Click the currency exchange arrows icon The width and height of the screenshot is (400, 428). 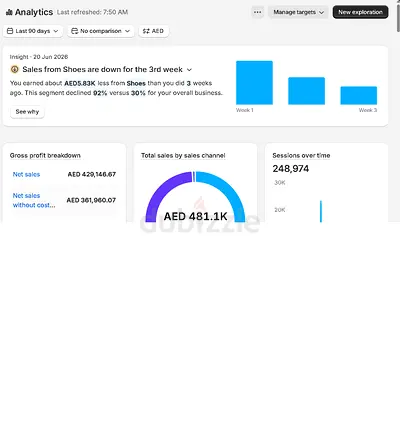(x=146, y=31)
